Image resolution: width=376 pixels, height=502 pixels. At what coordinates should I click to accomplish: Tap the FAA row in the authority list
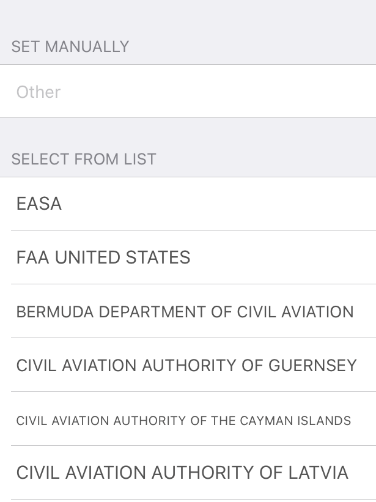pyautogui.click(x=188, y=257)
